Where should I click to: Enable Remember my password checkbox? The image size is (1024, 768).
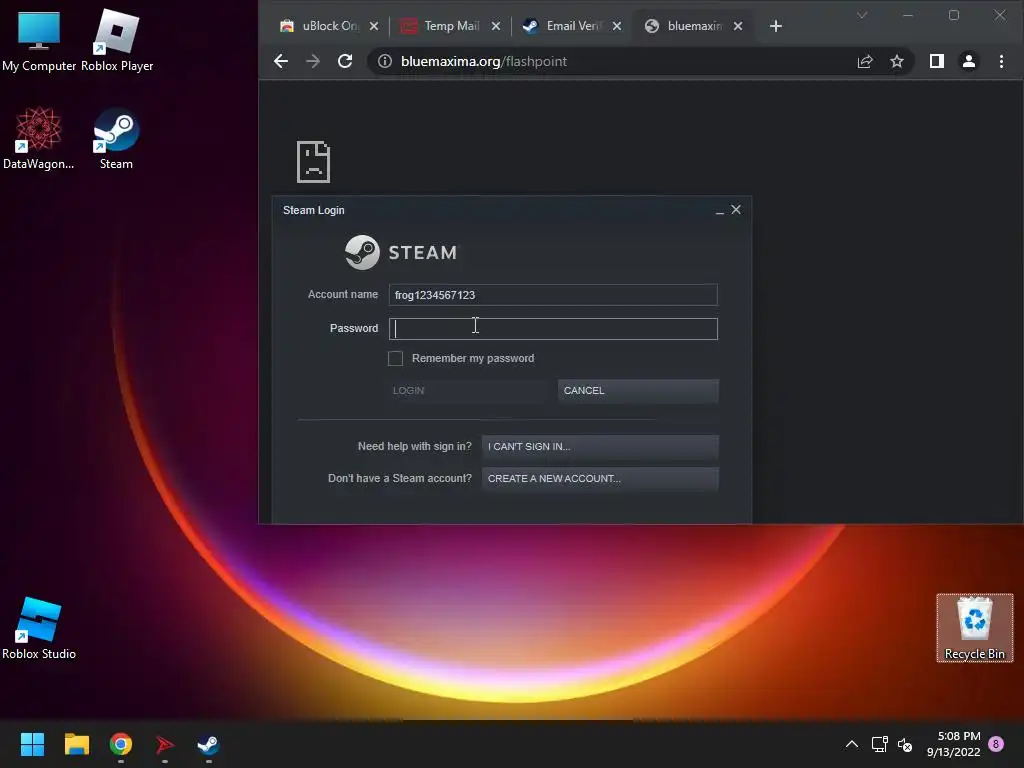tap(395, 358)
